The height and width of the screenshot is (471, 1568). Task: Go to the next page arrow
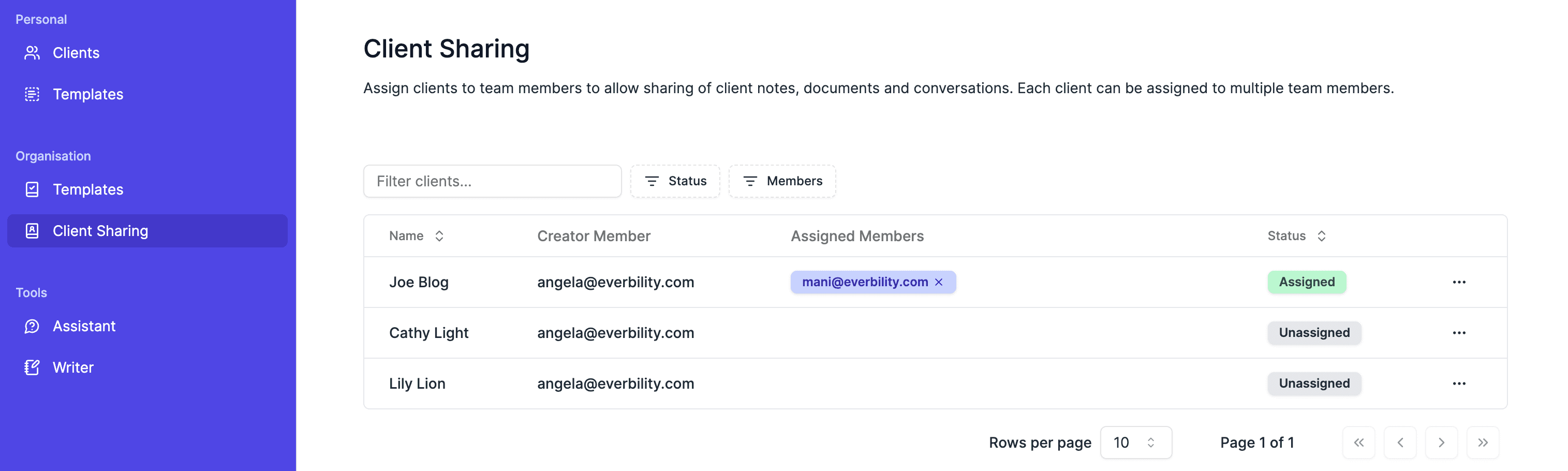[x=1441, y=443]
